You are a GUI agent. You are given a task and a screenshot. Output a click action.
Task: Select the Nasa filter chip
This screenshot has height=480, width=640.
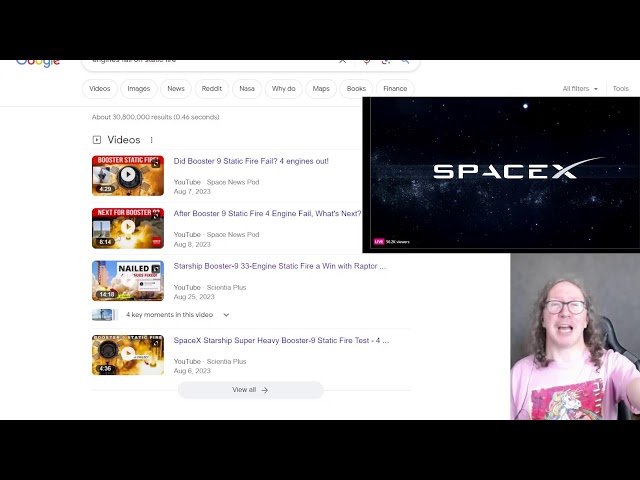[247, 89]
